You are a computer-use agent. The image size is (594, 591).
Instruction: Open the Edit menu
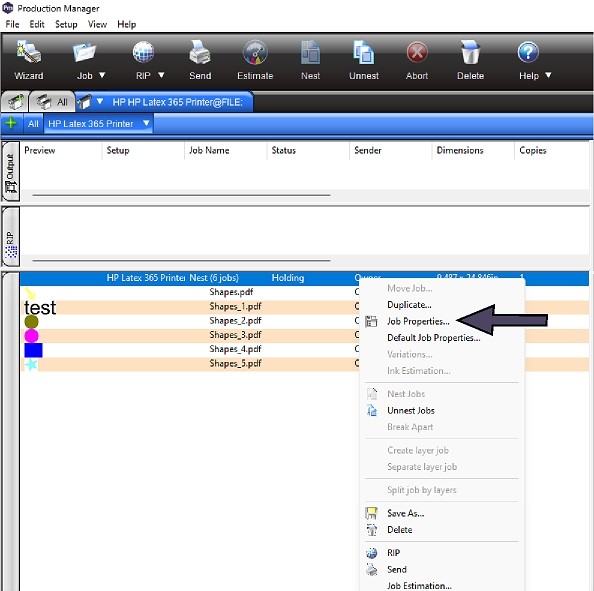(37, 24)
